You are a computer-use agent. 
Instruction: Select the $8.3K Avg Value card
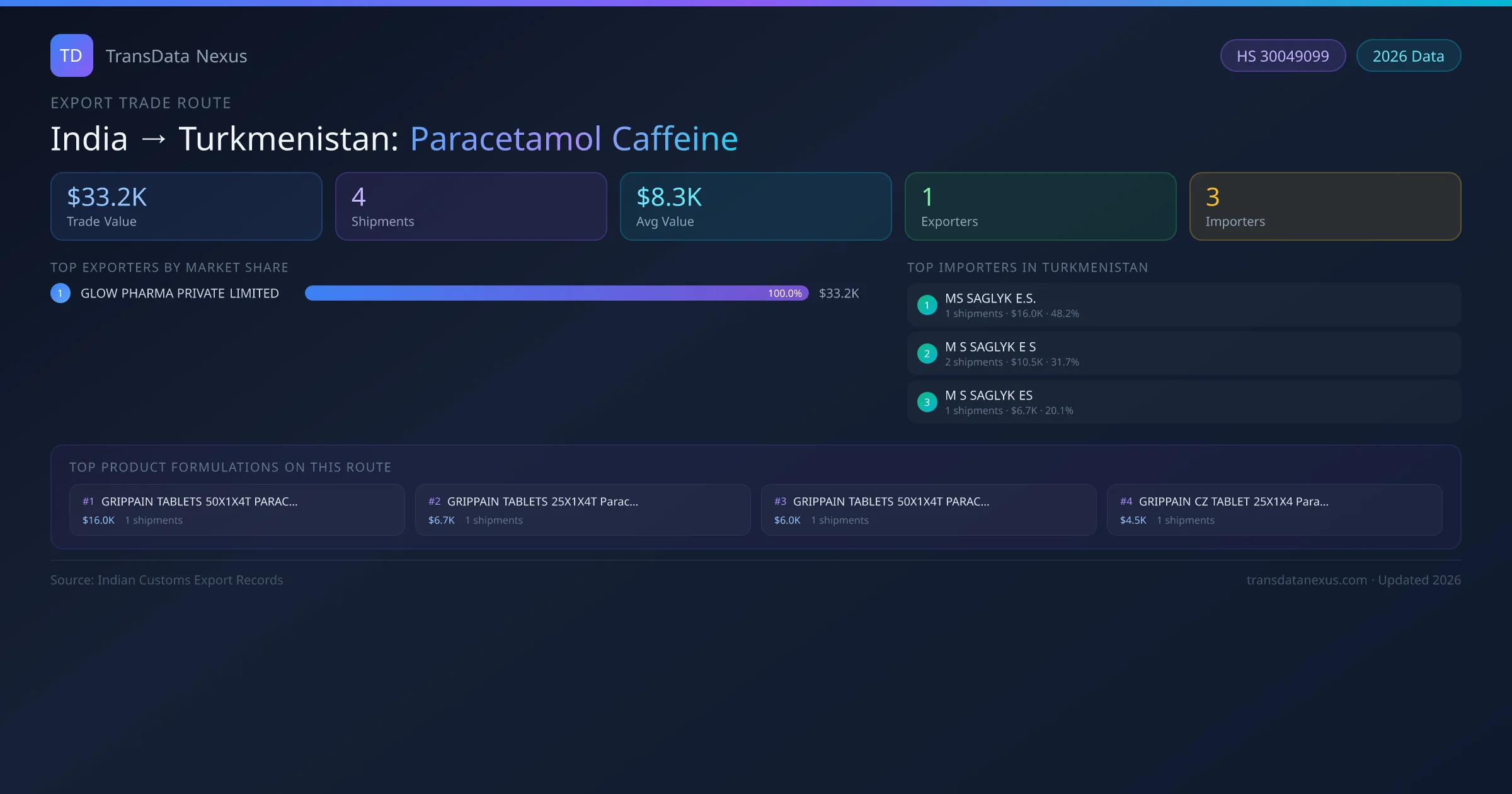755,207
